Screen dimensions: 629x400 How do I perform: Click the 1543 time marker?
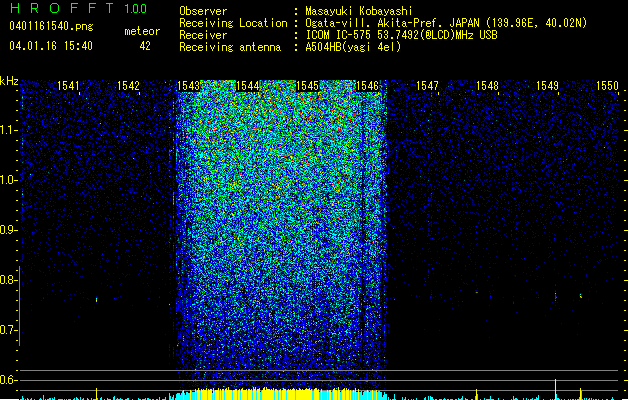[x=188, y=85]
